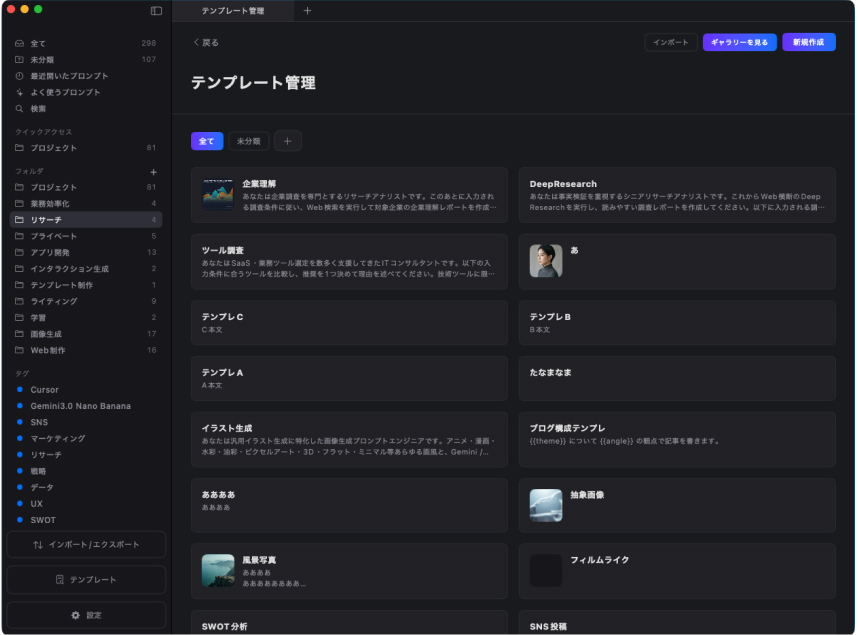Open the ああああ template card

click(349, 505)
